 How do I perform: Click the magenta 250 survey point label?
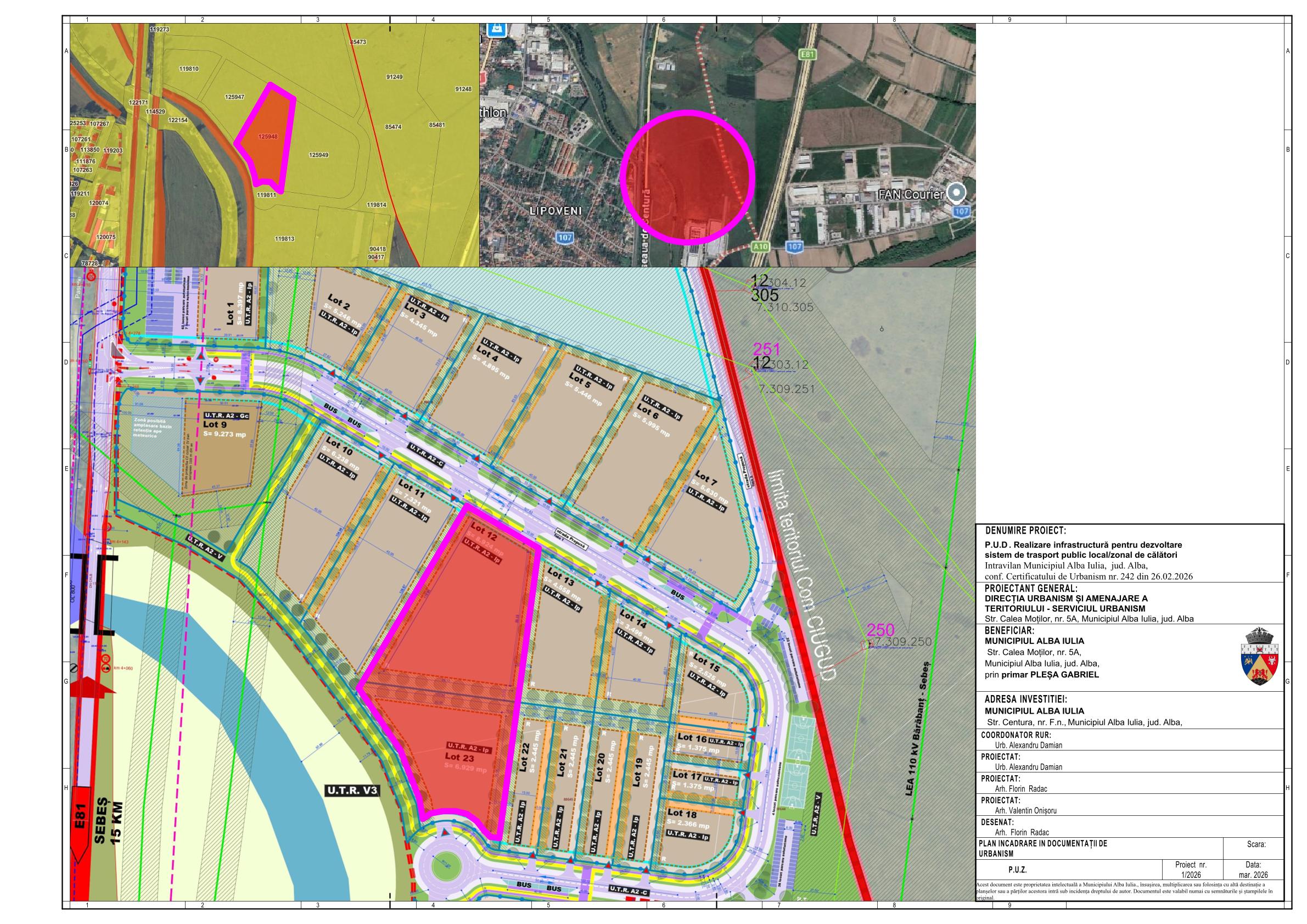coord(880,630)
